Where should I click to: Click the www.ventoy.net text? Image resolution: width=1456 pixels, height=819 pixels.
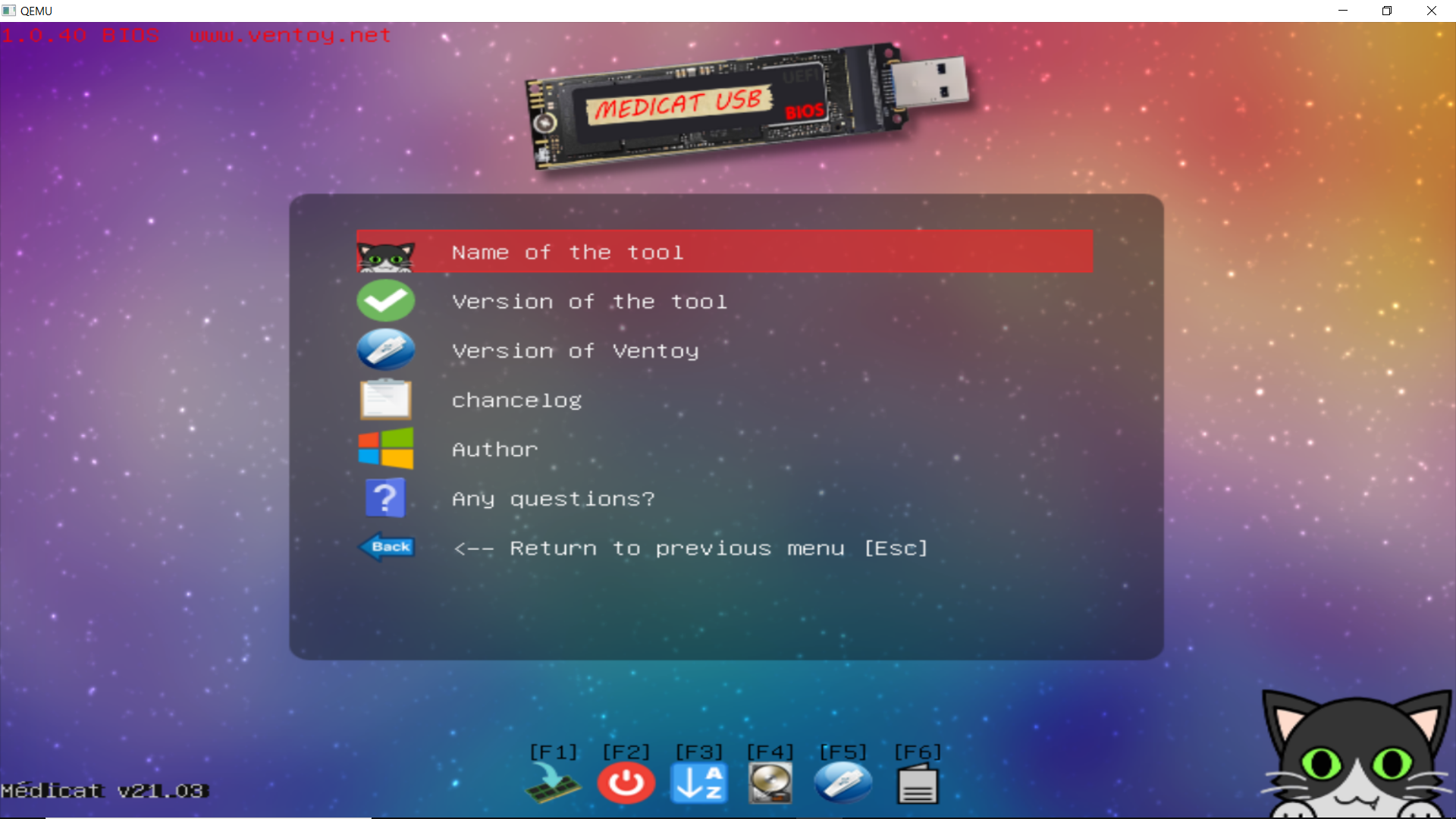point(290,36)
